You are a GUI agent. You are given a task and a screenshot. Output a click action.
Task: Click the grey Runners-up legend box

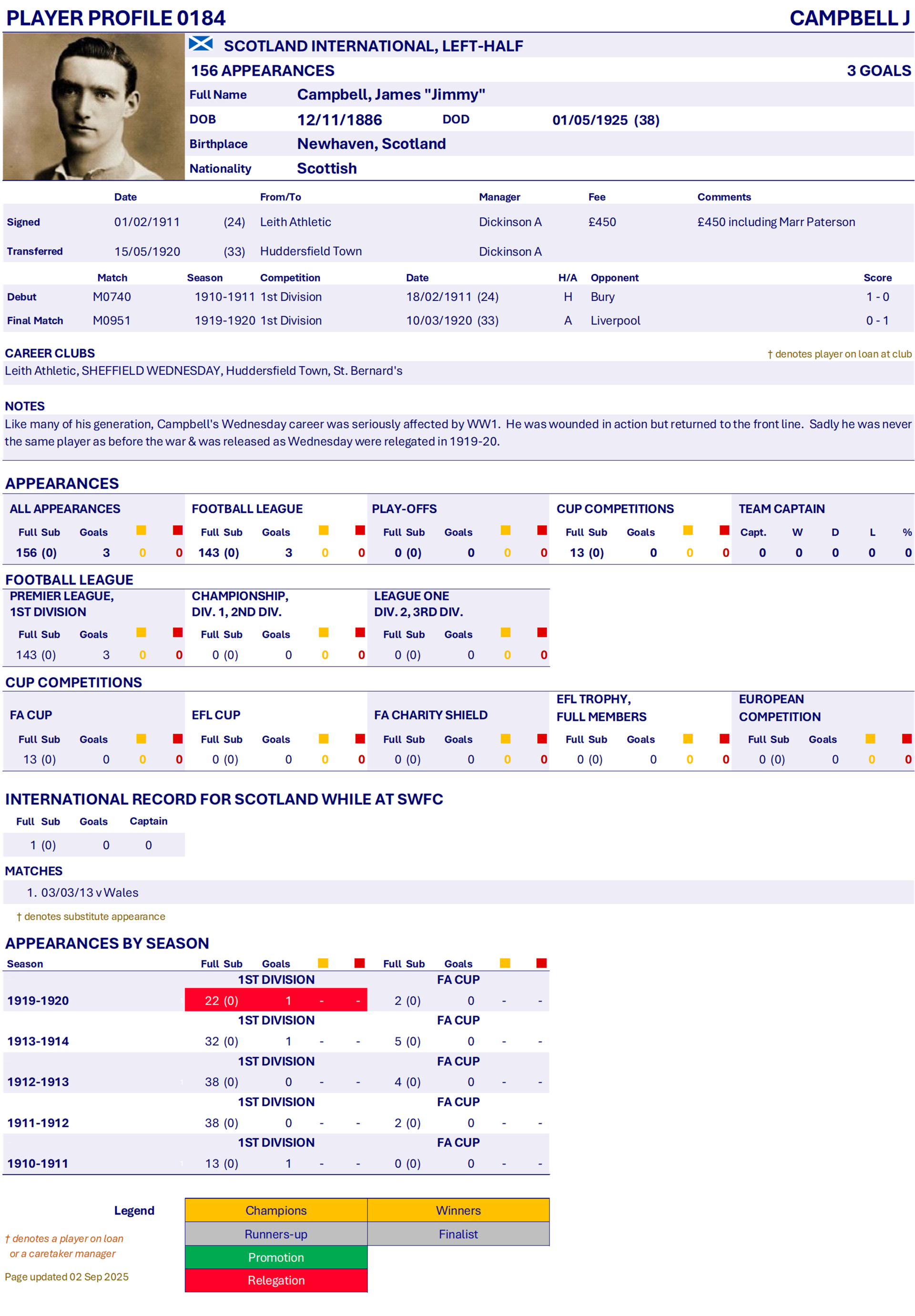[x=275, y=1234]
